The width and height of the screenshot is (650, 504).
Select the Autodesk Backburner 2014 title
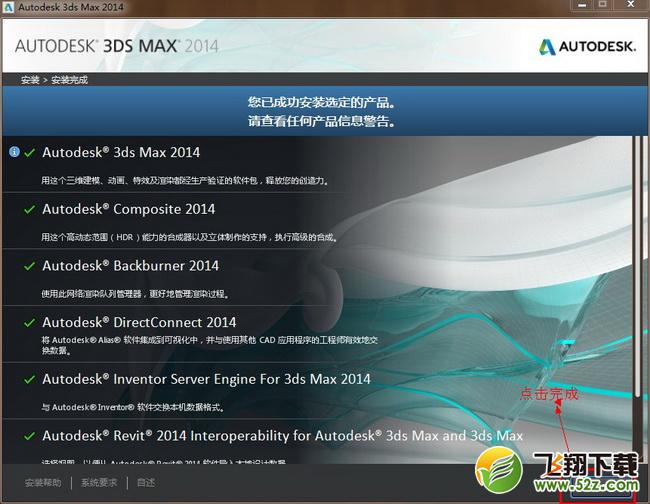131,266
